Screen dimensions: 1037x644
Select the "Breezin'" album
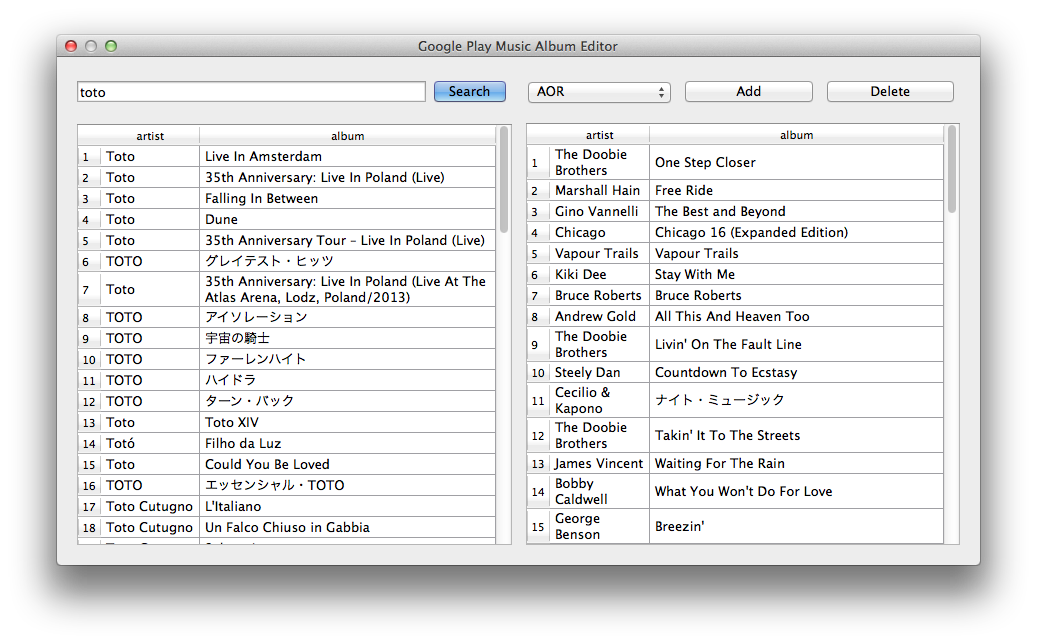pyautogui.click(x=796, y=526)
